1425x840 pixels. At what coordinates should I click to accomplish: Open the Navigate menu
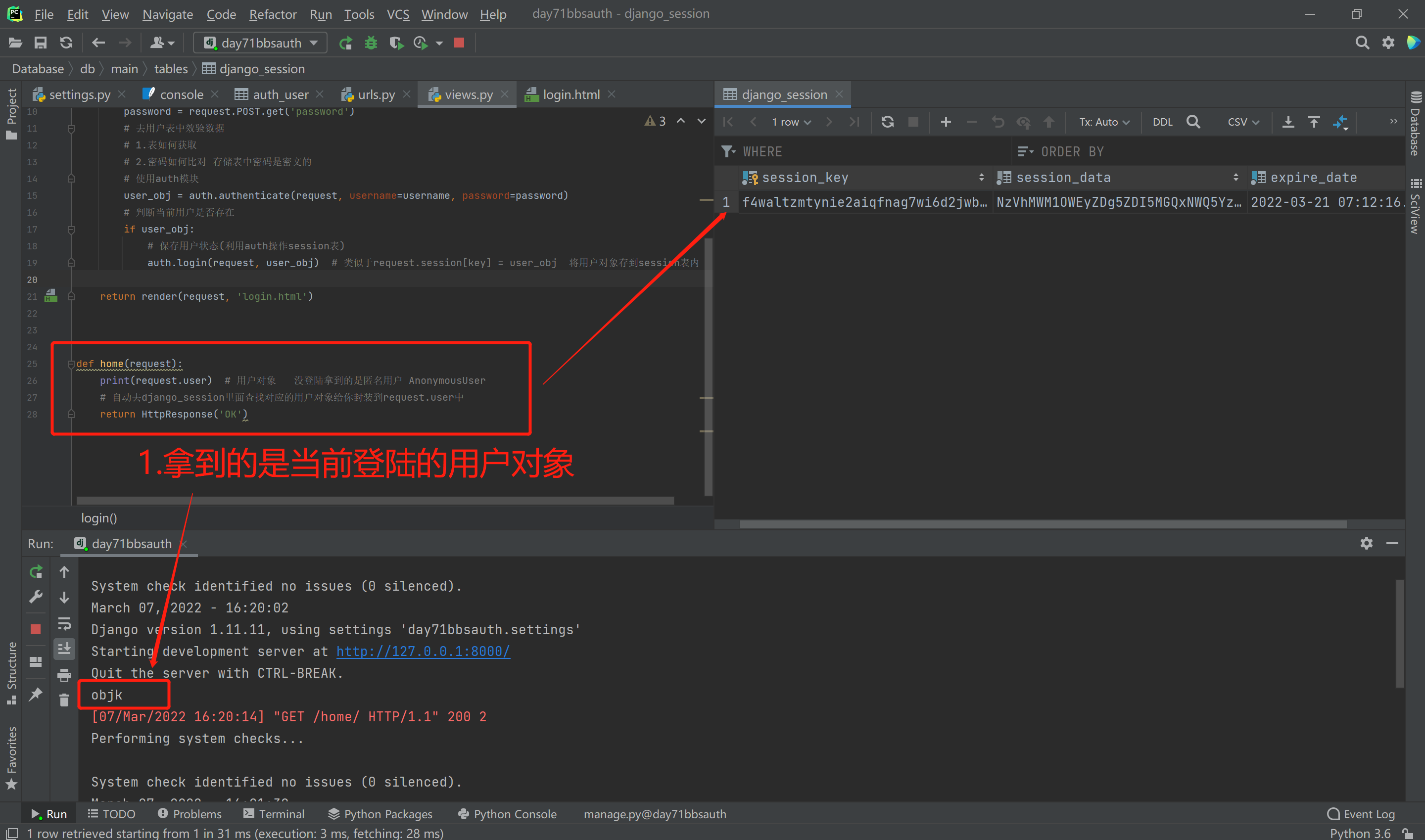(168, 14)
